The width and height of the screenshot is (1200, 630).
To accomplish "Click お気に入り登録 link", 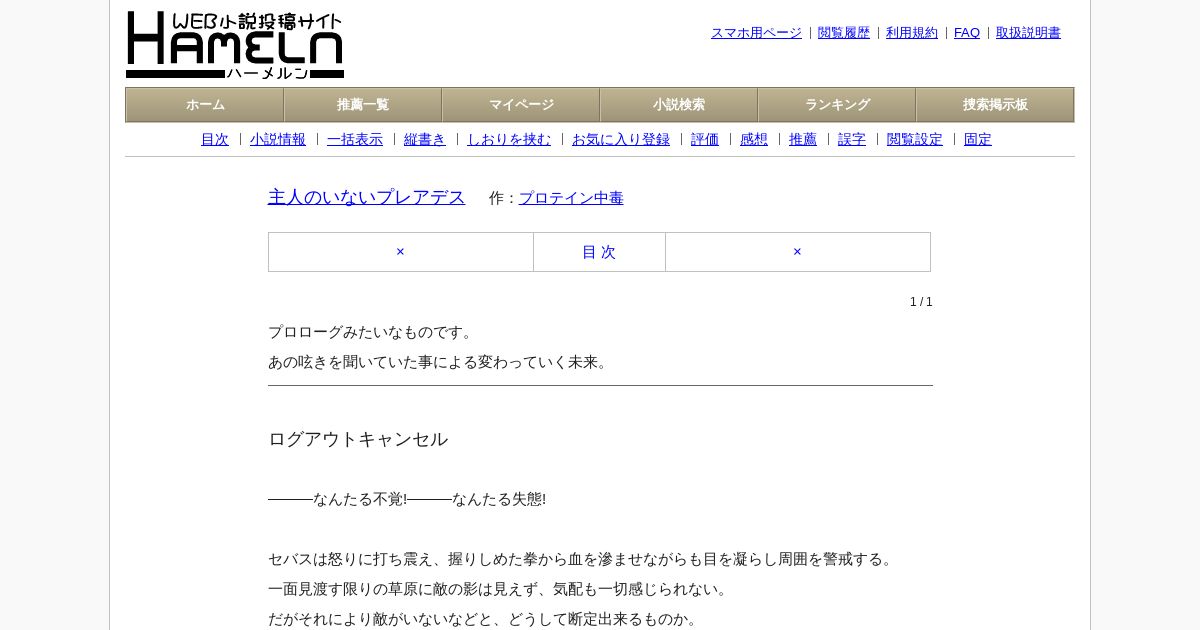I will tap(621, 140).
